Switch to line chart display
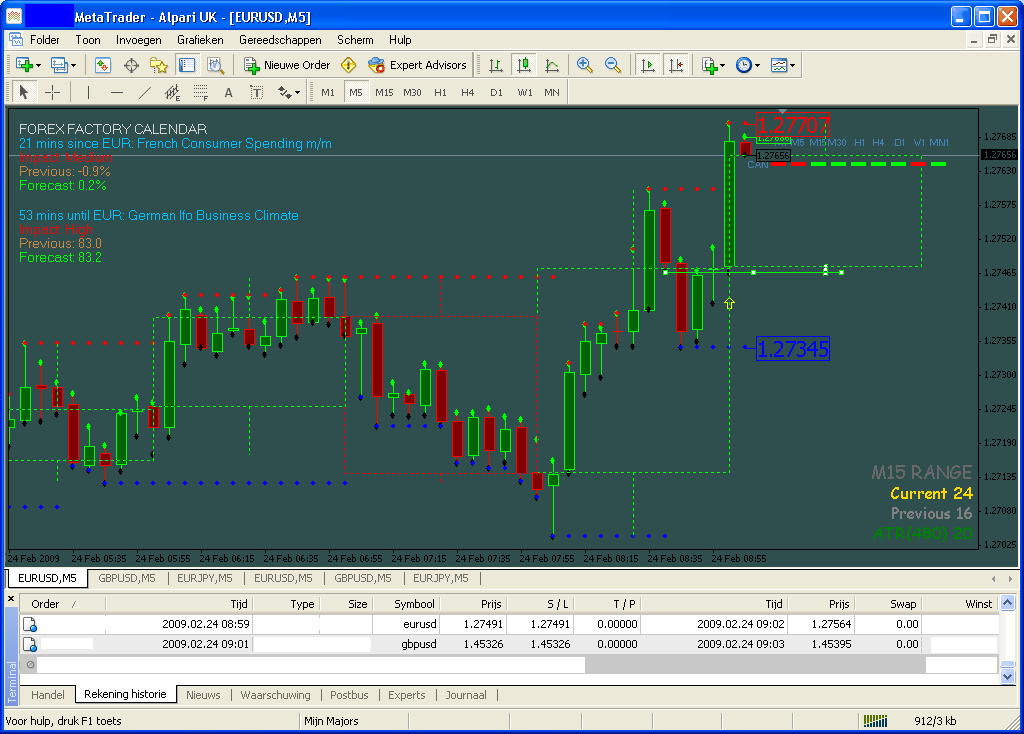This screenshot has width=1024, height=734. pyautogui.click(x=552, y=65)
